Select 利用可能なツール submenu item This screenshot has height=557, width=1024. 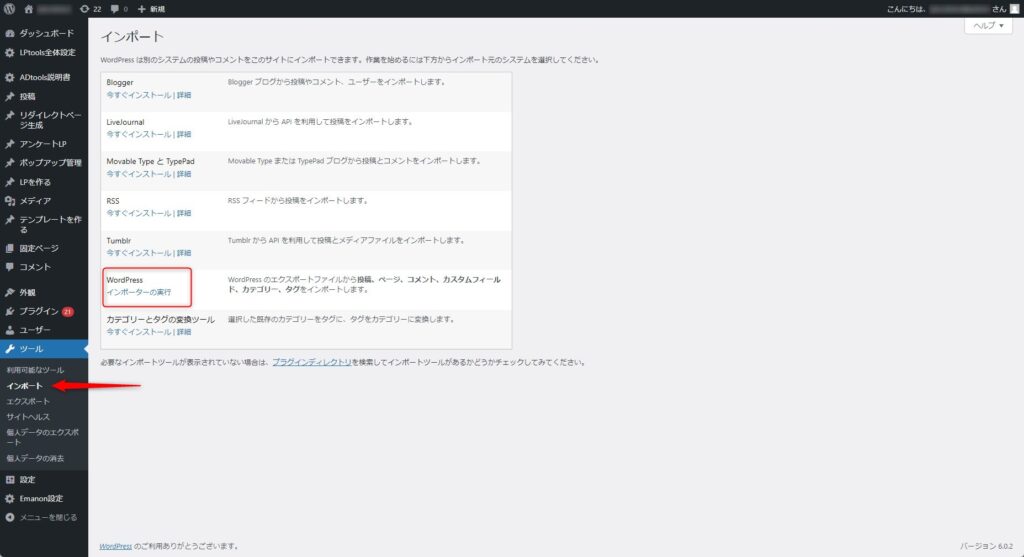35,370
